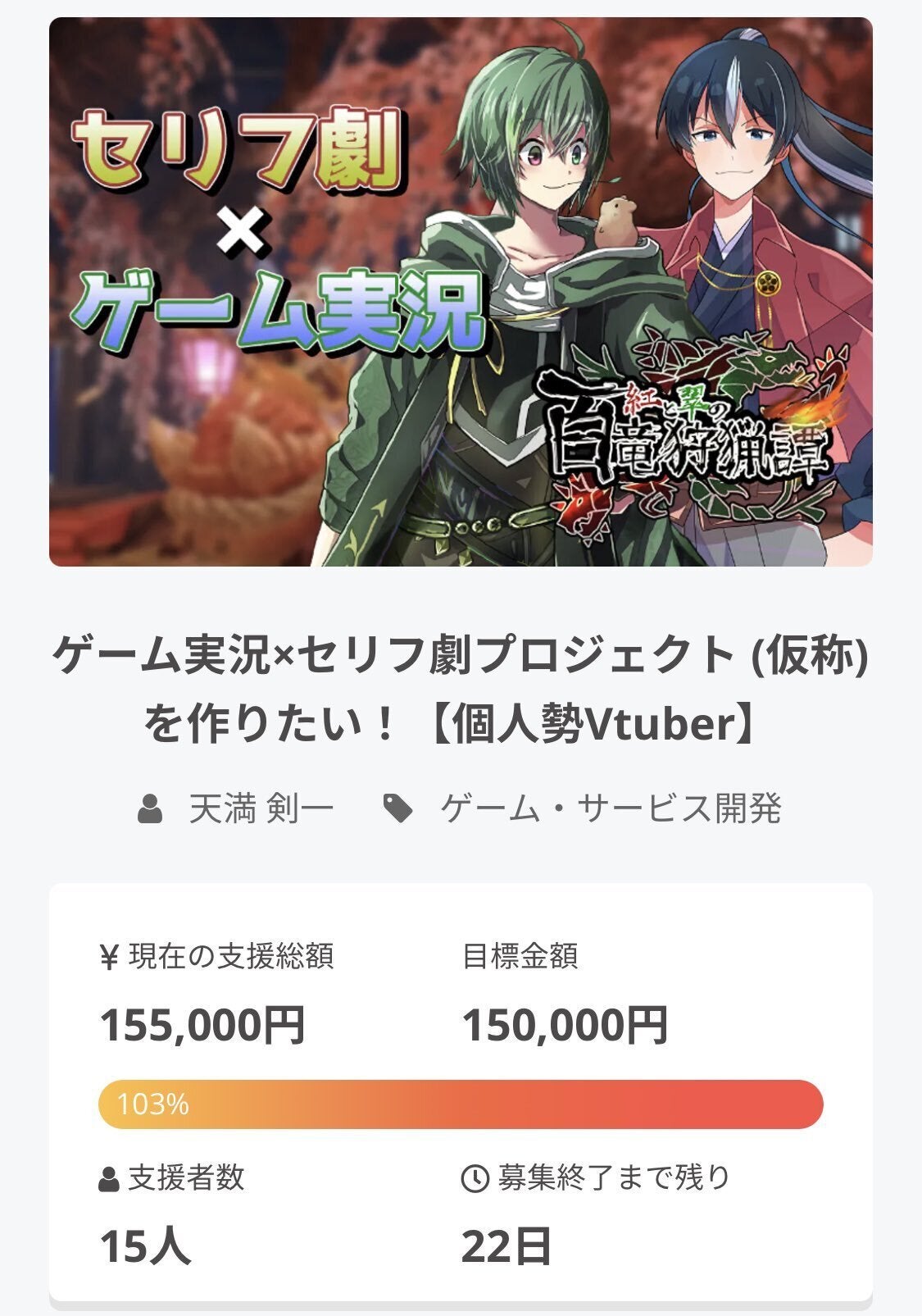Click the 15人 supporter count
This screenshot has width=922, height=1316.
pos(145,1246)
